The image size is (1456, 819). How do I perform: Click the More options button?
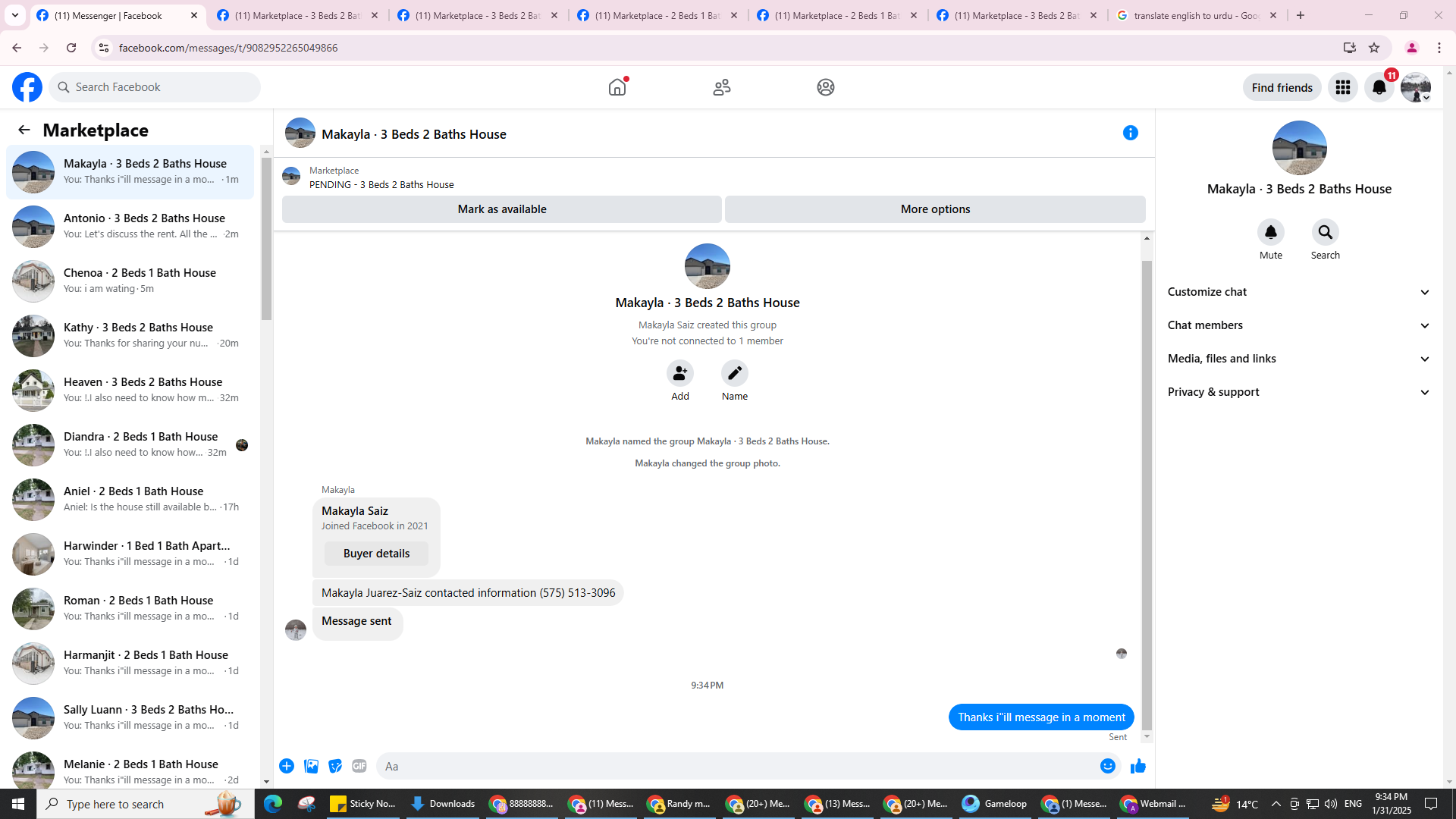[935, 209]
